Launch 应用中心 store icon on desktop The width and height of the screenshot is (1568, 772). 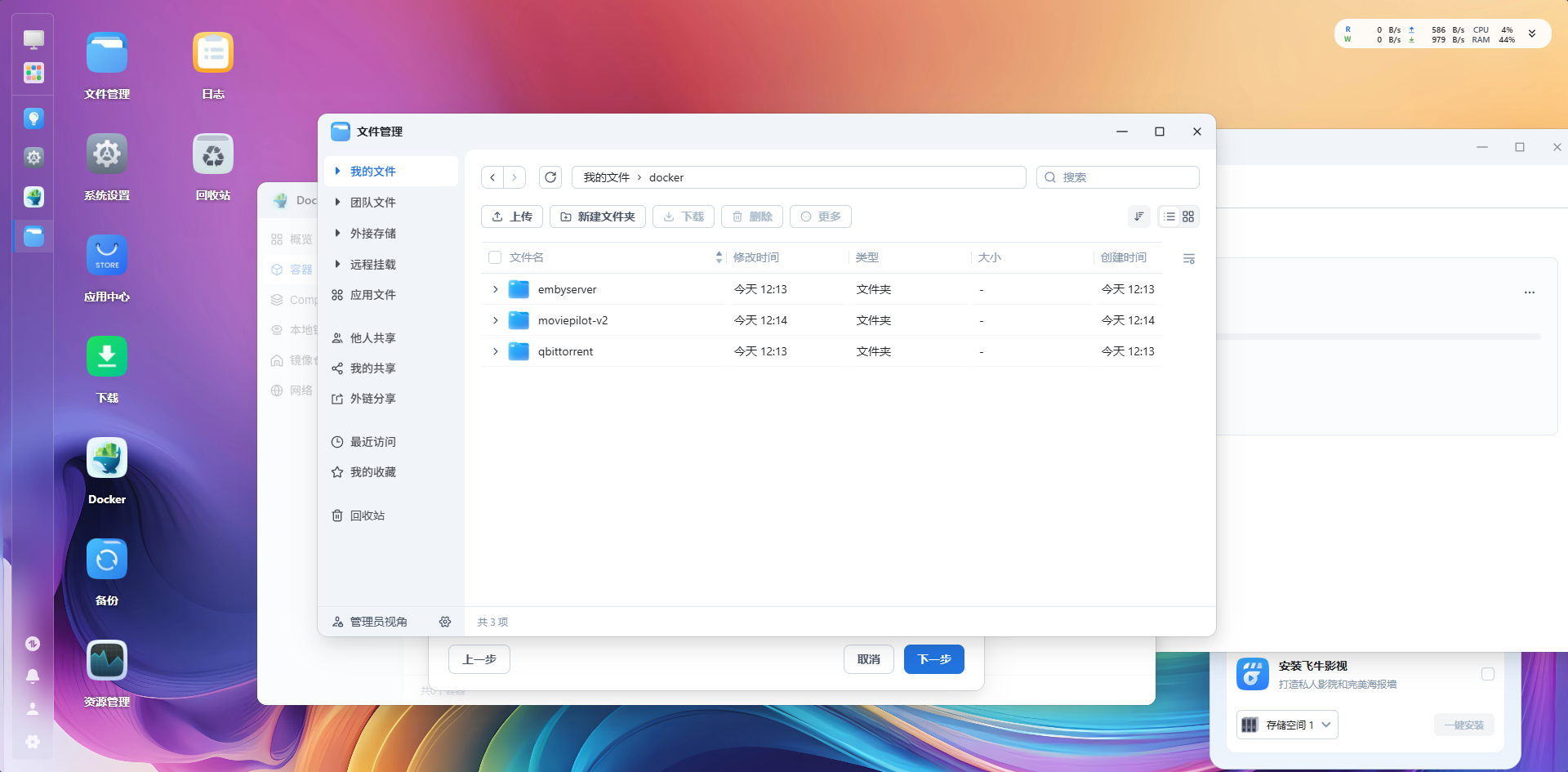(x=107, y=256)
